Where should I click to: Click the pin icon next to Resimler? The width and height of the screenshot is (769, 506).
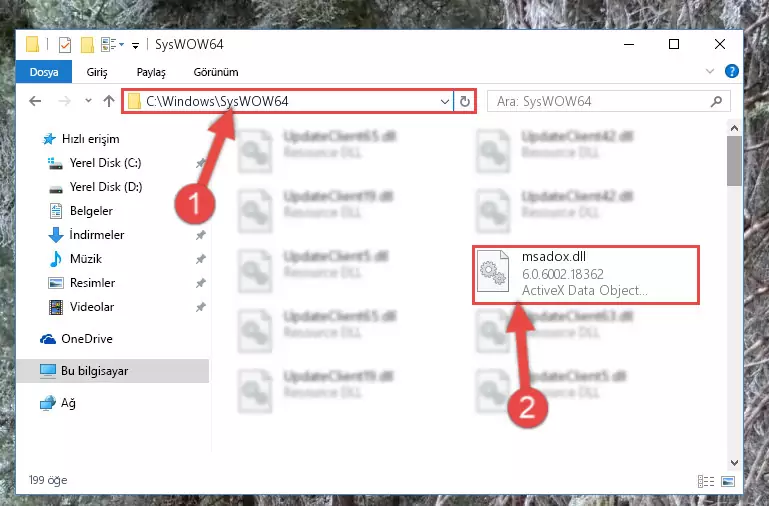[x=201, y=283]
